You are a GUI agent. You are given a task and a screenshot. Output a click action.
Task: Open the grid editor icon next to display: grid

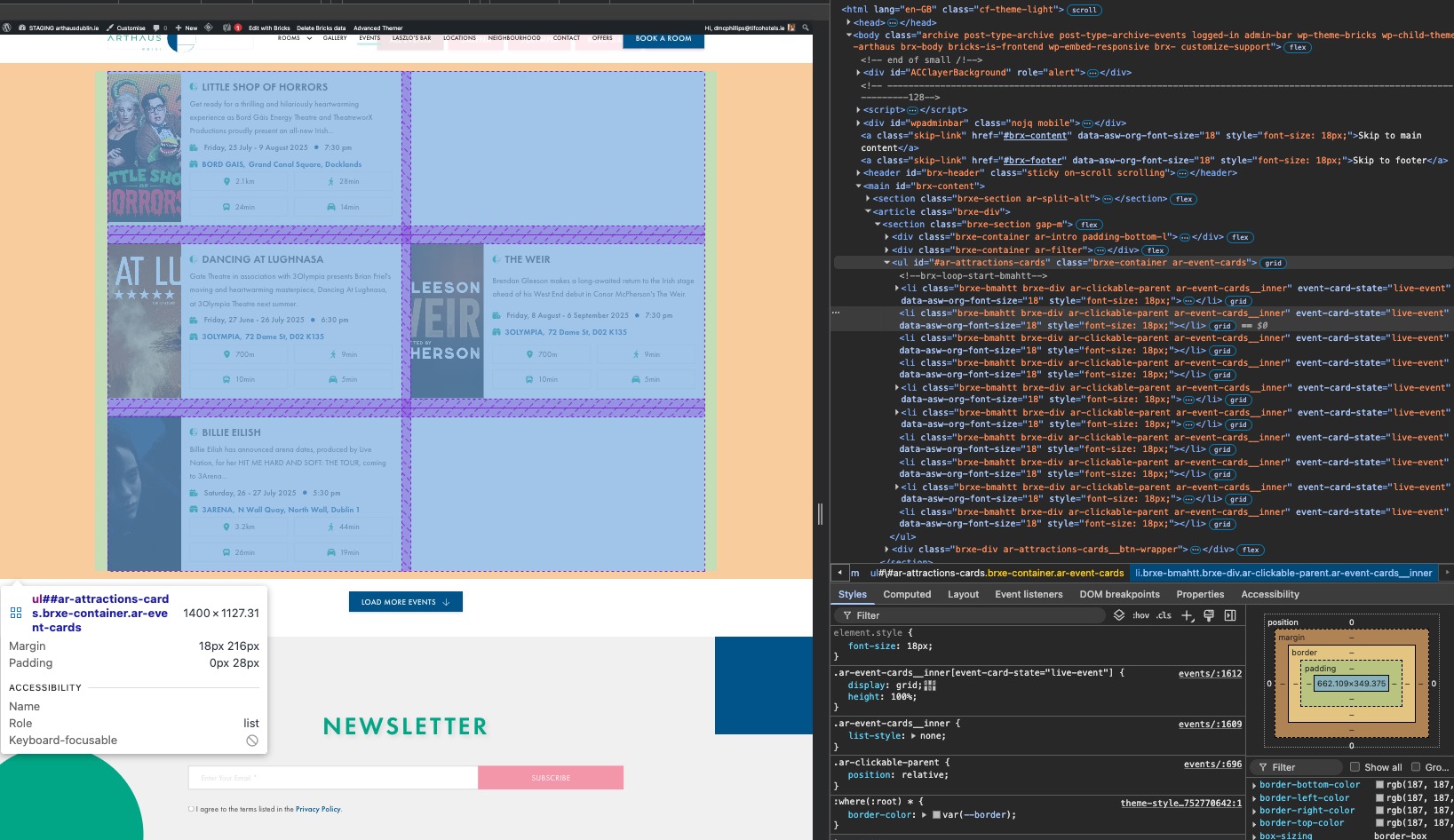pos(930,685)
